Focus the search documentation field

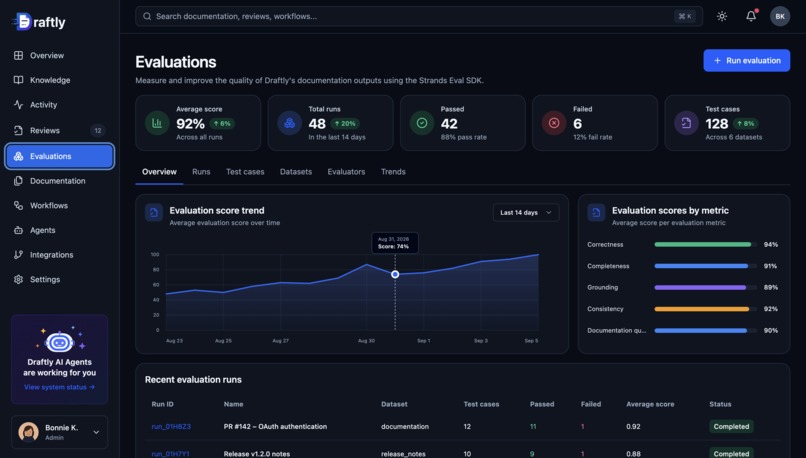click(418, 16)
